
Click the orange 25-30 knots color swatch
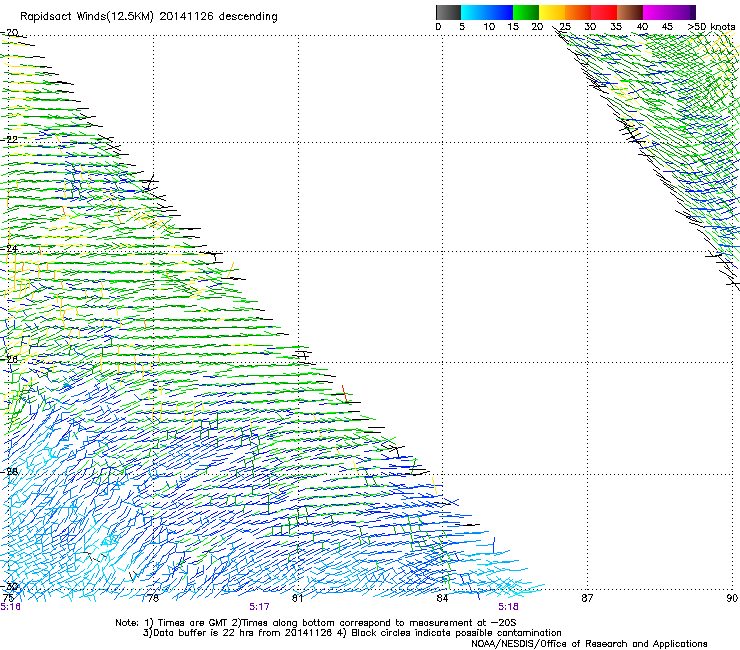[578, 12]
